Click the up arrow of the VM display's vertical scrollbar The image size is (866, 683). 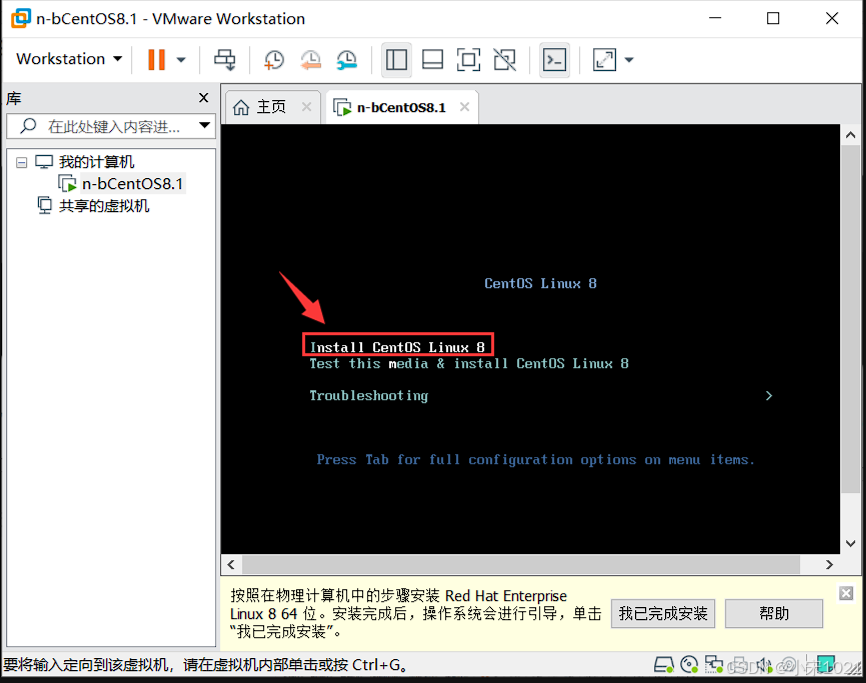coord(851,135)
